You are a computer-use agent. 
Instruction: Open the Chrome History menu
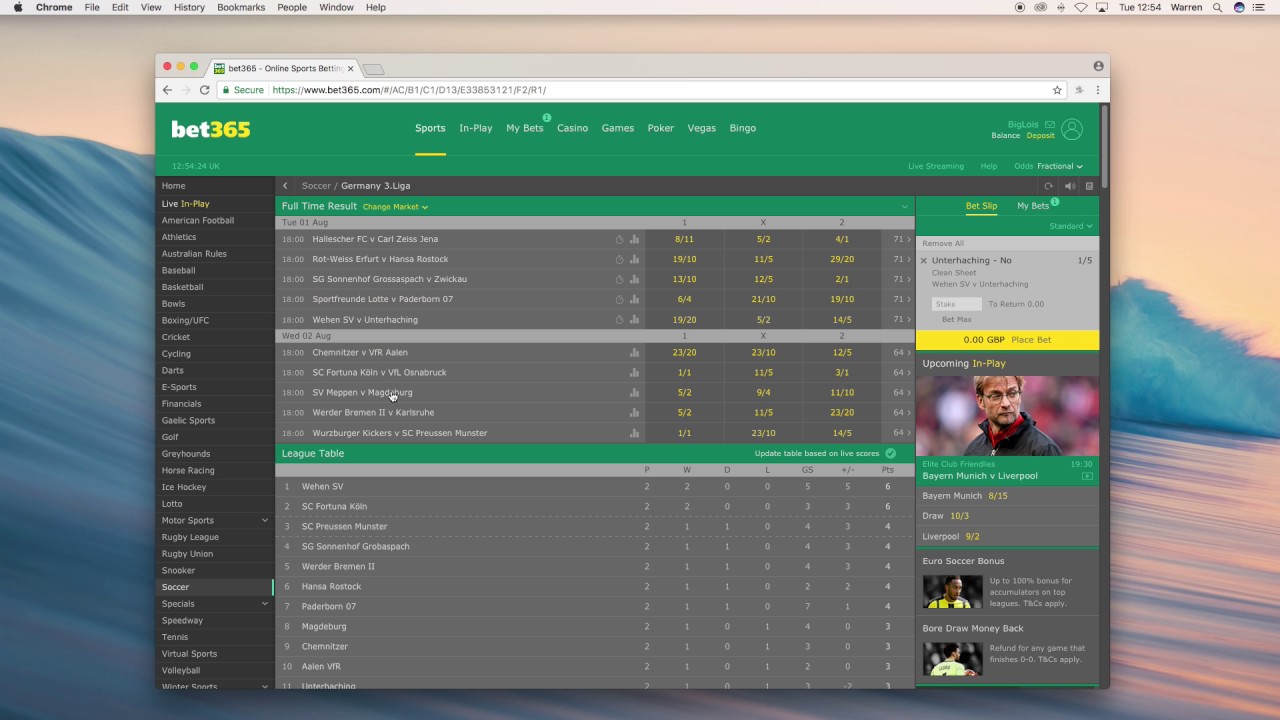pos(189,7)
